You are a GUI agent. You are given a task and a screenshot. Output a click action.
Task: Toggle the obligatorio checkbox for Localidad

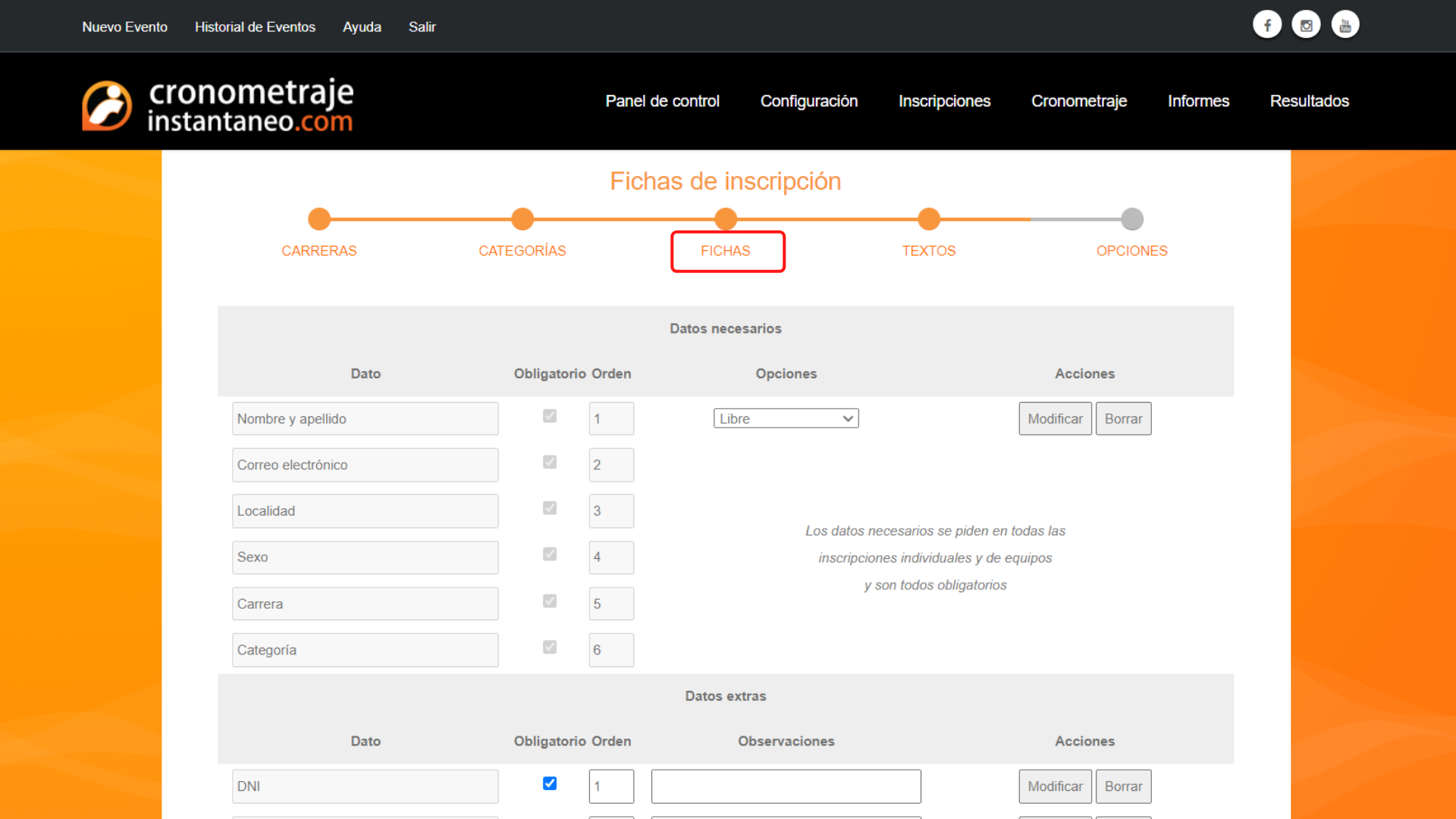click(x=549, y=508)
